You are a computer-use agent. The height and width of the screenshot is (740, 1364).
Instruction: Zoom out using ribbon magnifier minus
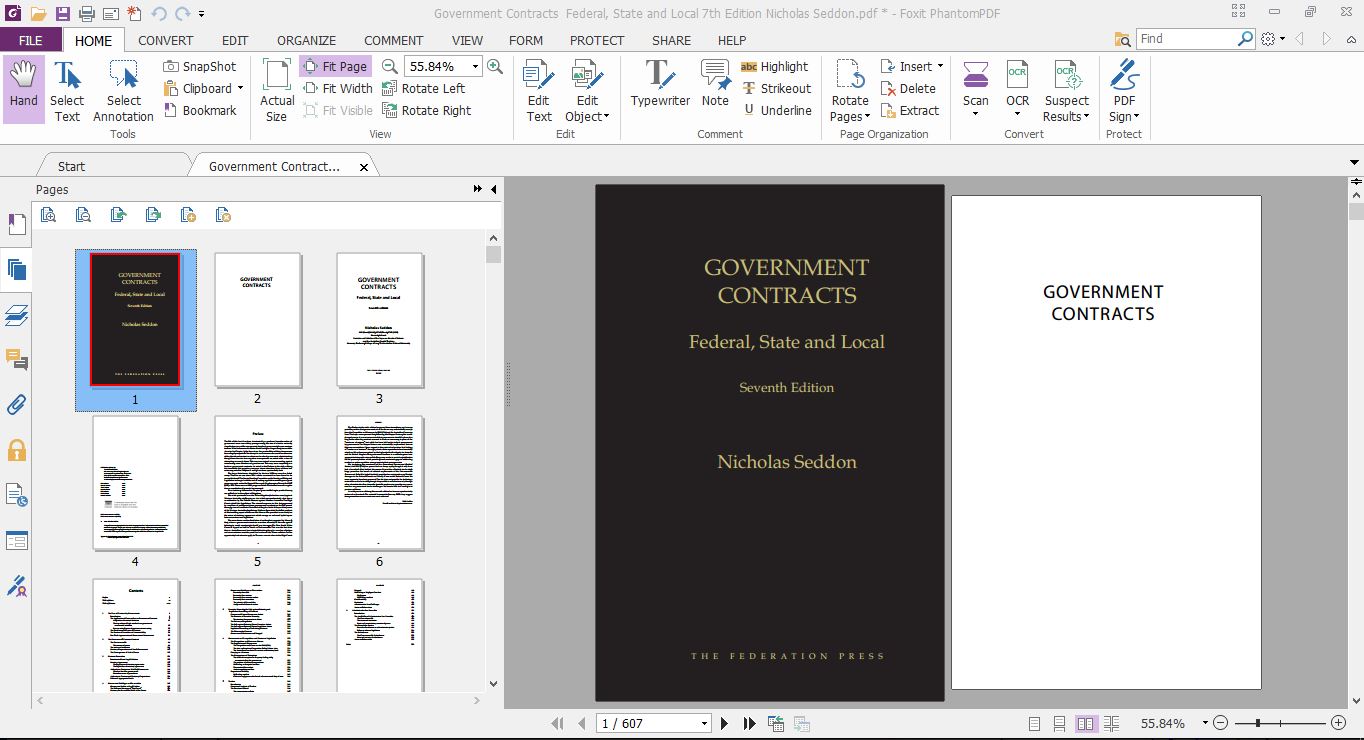pyautogui.click(x=390, y=66)
